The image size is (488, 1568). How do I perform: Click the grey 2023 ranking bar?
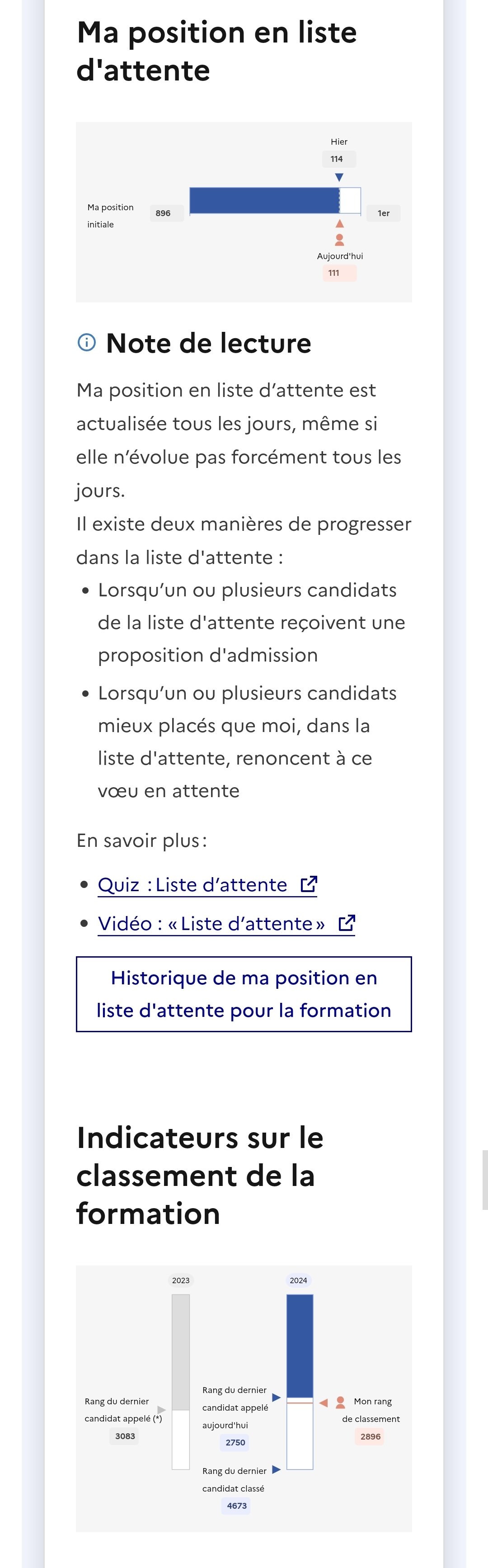click(x=181, y=1352)
